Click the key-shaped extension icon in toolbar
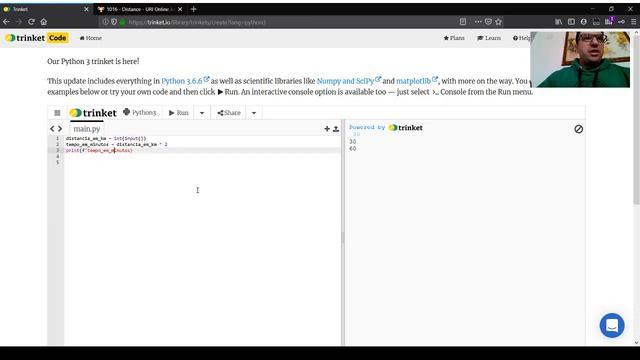 click(x=621, y=22)
